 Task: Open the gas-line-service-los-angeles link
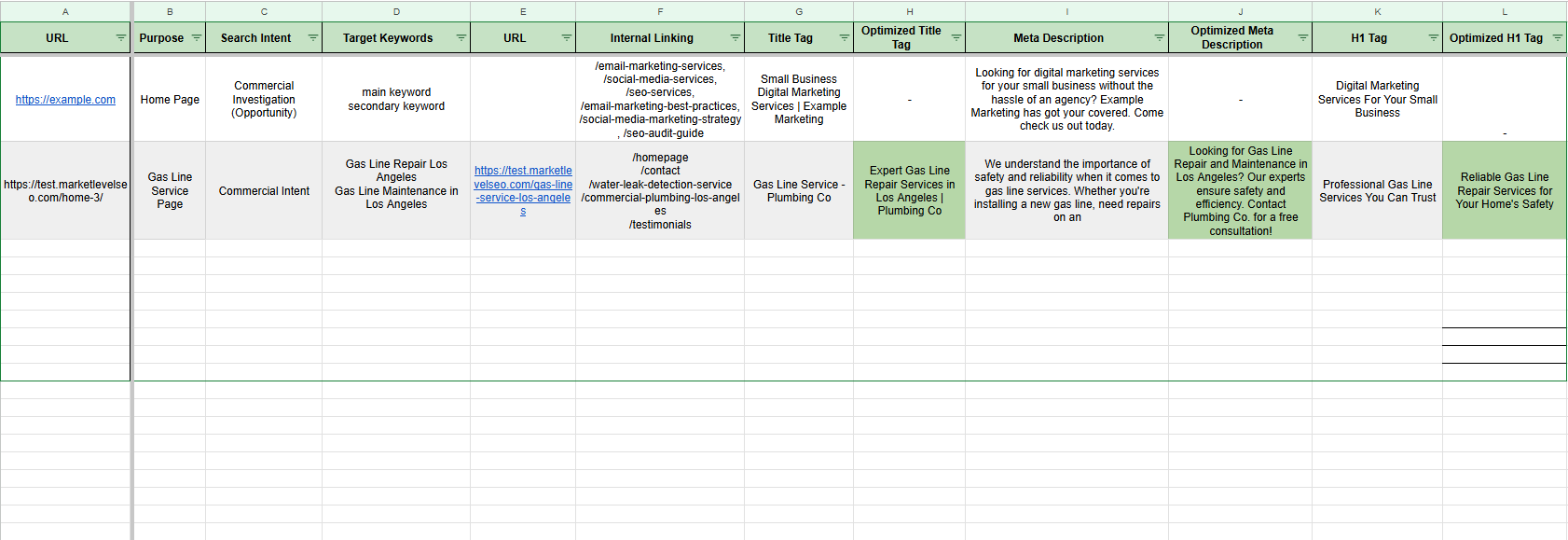(523, 191)
